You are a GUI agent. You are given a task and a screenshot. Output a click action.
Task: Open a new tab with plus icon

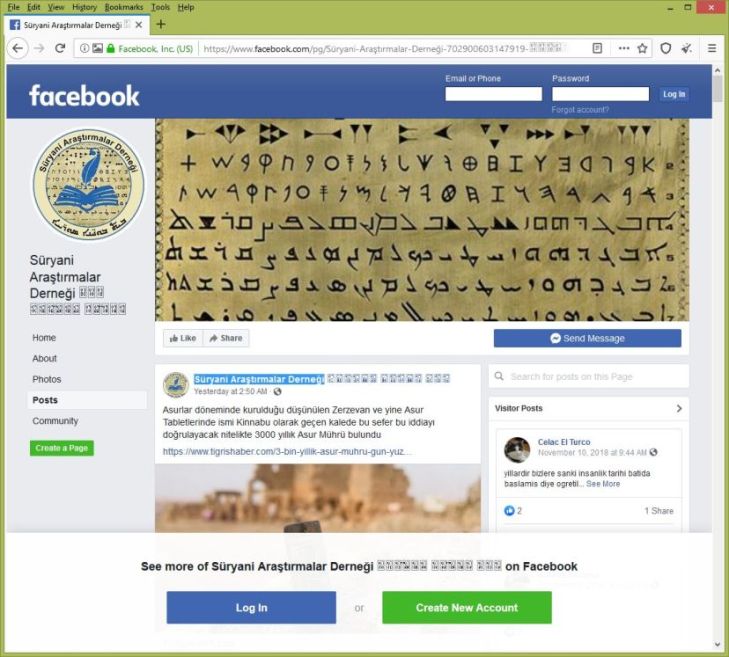pos(161,24)
